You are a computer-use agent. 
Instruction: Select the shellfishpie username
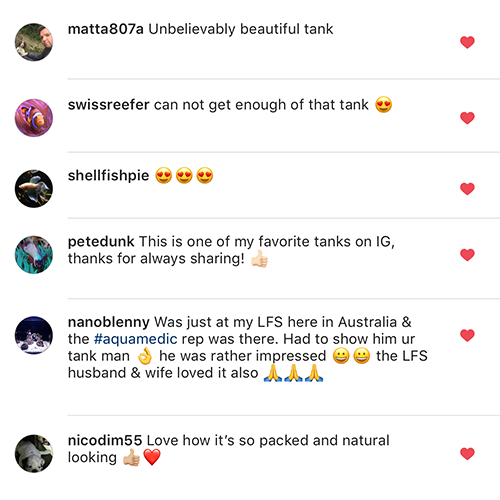coord(109,176)
